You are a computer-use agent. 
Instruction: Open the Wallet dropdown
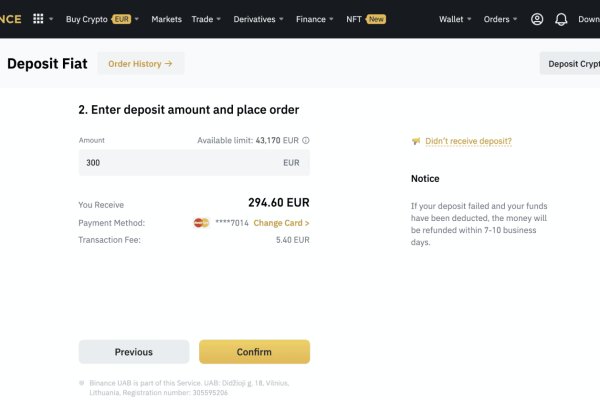458,19
